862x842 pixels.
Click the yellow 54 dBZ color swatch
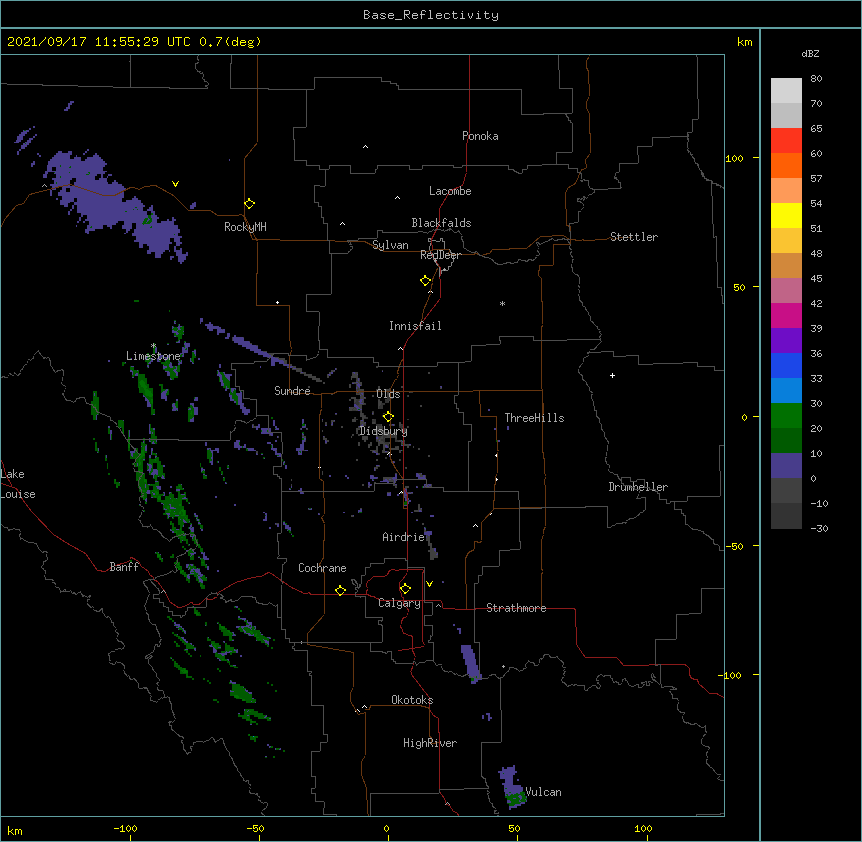click(786, 215)
